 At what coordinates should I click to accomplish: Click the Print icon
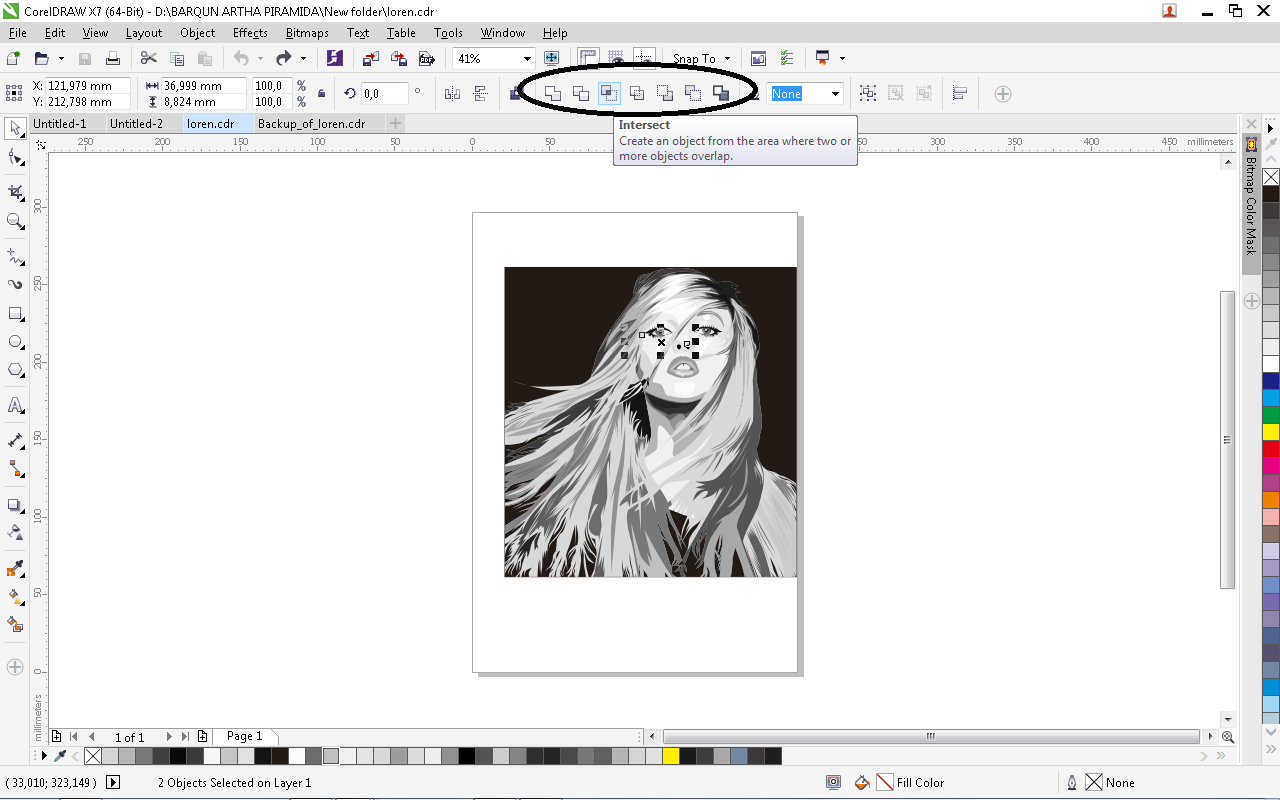click(113, 58)
